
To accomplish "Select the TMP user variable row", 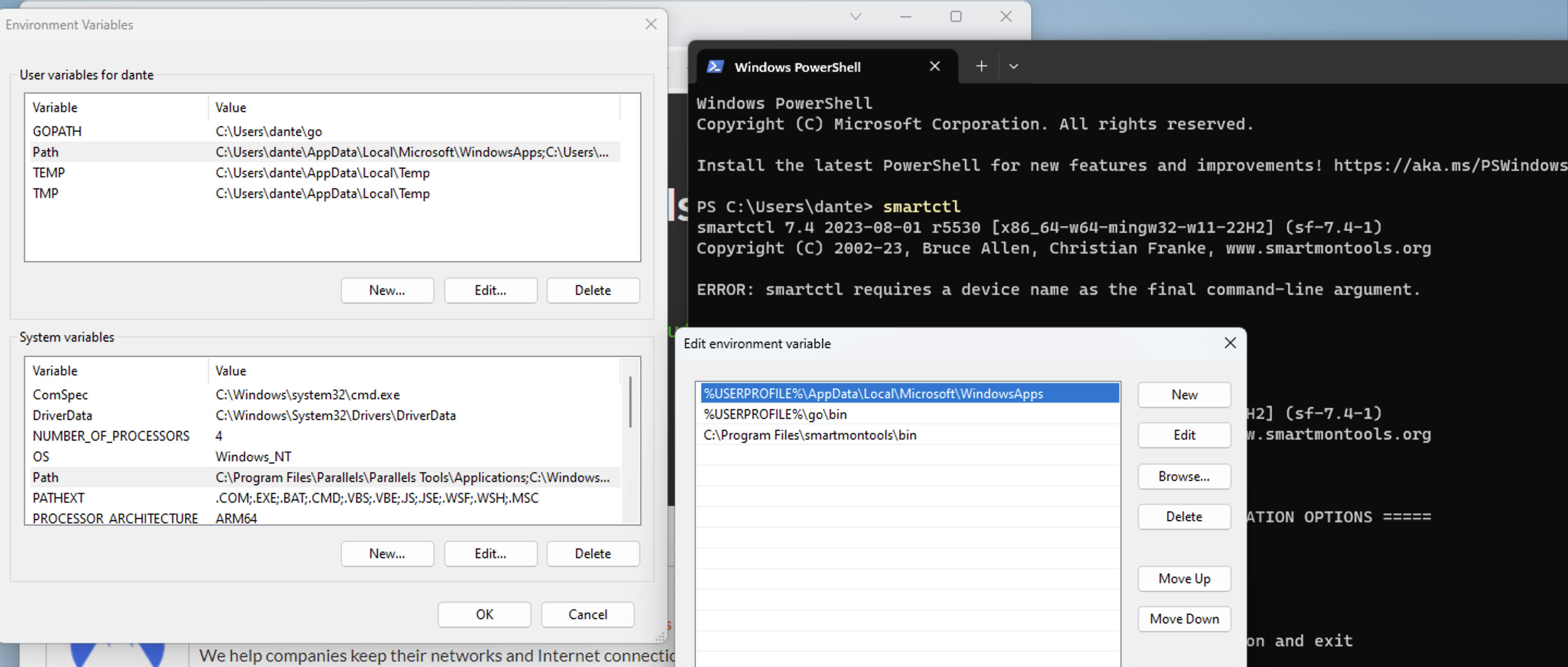I will [326, 193].
